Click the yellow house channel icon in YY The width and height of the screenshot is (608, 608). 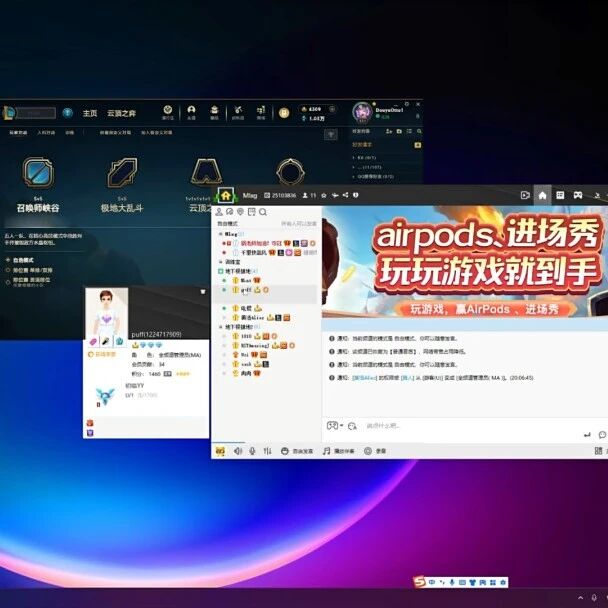[226, 195]
